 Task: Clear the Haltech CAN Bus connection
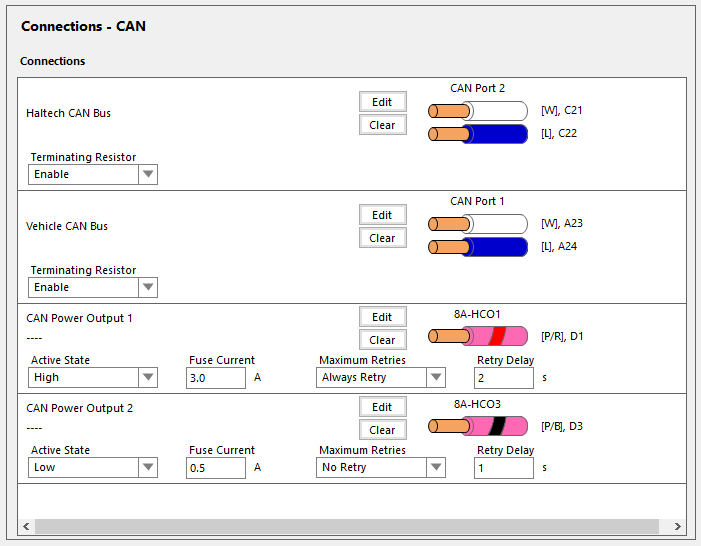(383, 125)
